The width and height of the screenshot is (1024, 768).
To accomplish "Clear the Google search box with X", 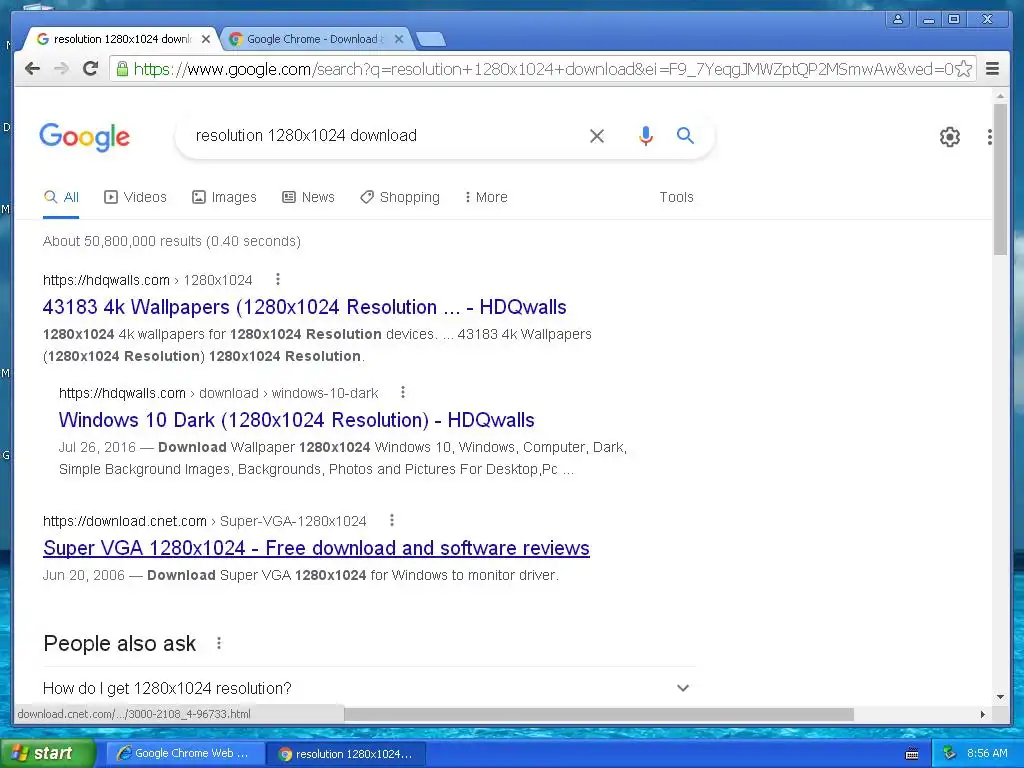I will click(x=596, y=136).
